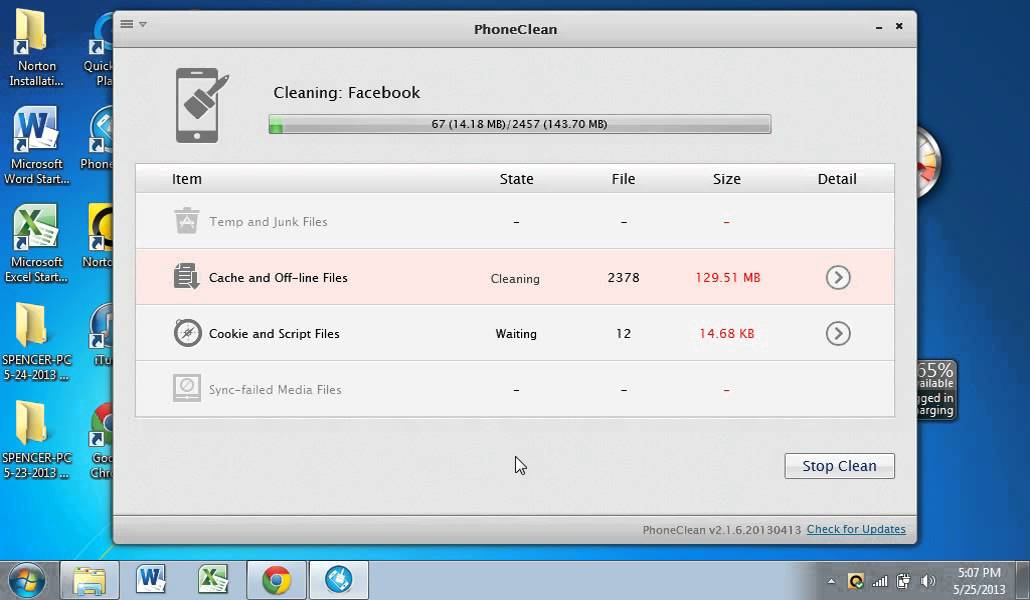
Task: Click the Sync-failed Media Files icon
Action: tap(187, 388)
